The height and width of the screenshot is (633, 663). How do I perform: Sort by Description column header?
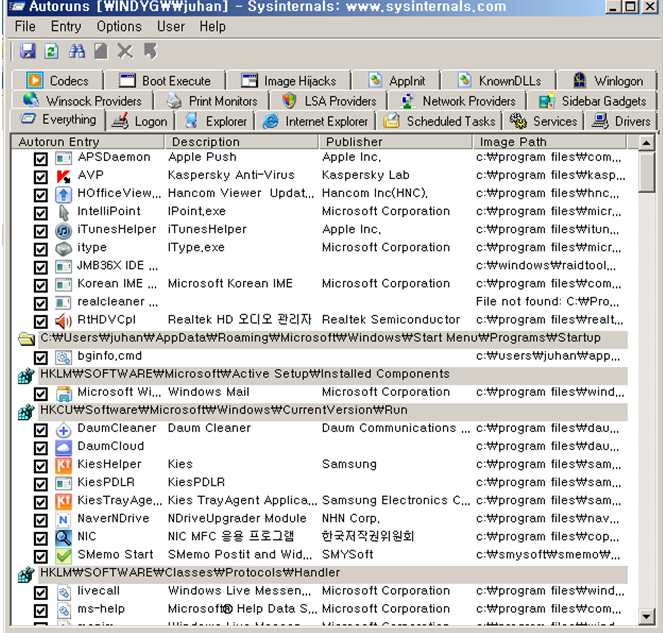click(241, 142)
